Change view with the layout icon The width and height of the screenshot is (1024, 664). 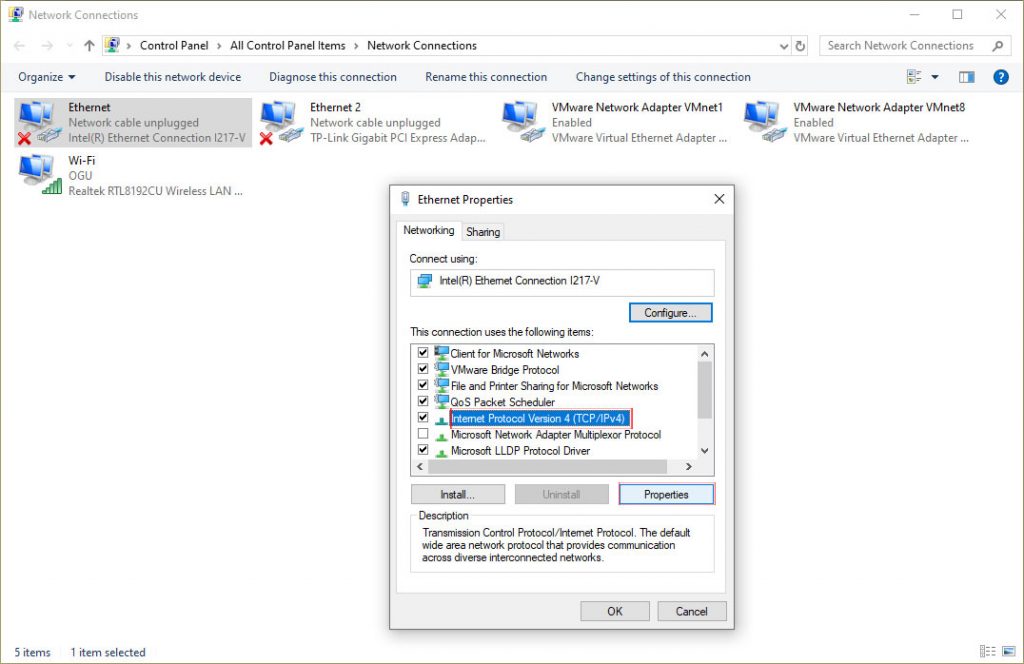(914, 77)
